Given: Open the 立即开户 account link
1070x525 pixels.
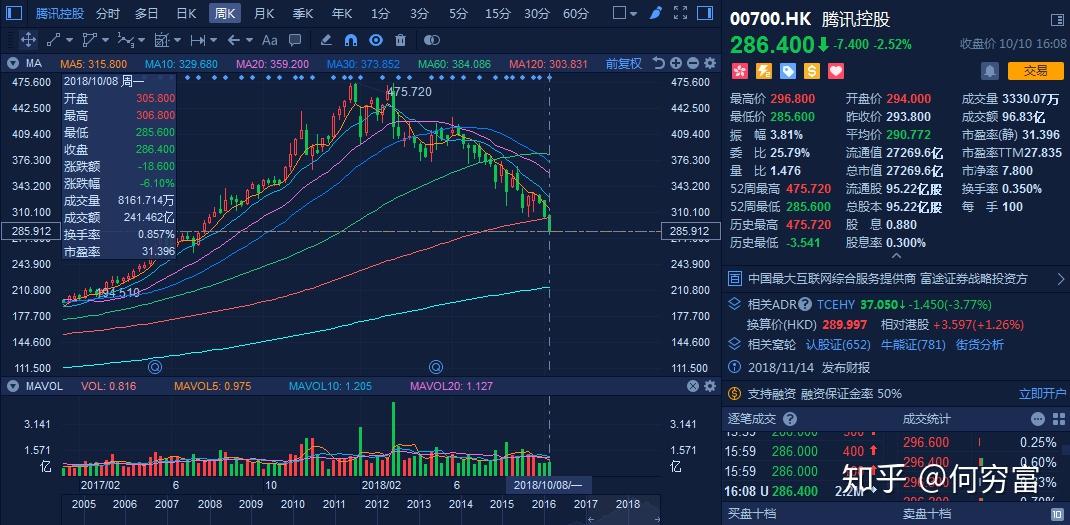Looking at the screenshot, I should coord(1042,393).
